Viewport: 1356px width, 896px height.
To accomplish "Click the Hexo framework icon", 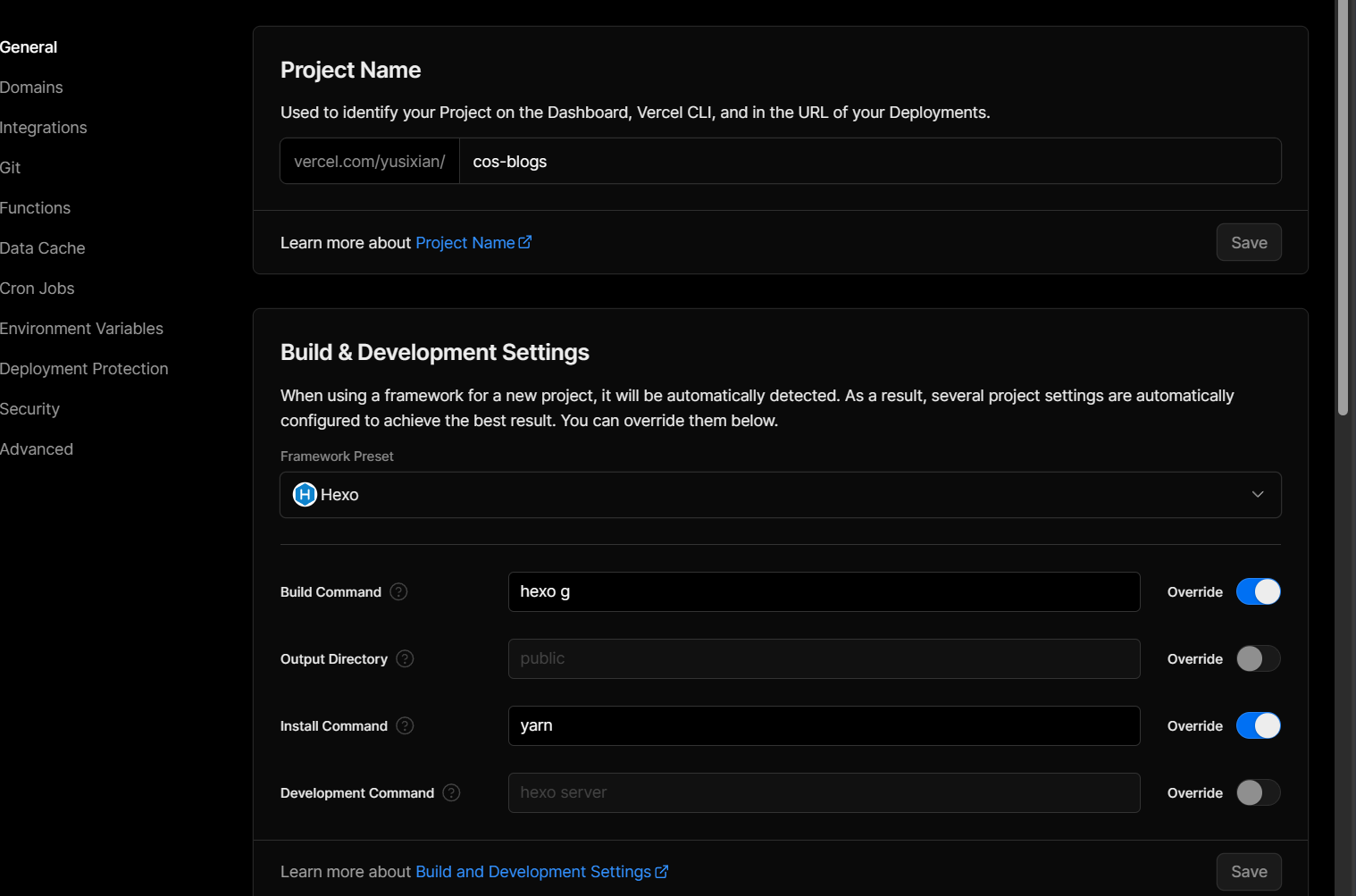I will (x=304, y=494).
